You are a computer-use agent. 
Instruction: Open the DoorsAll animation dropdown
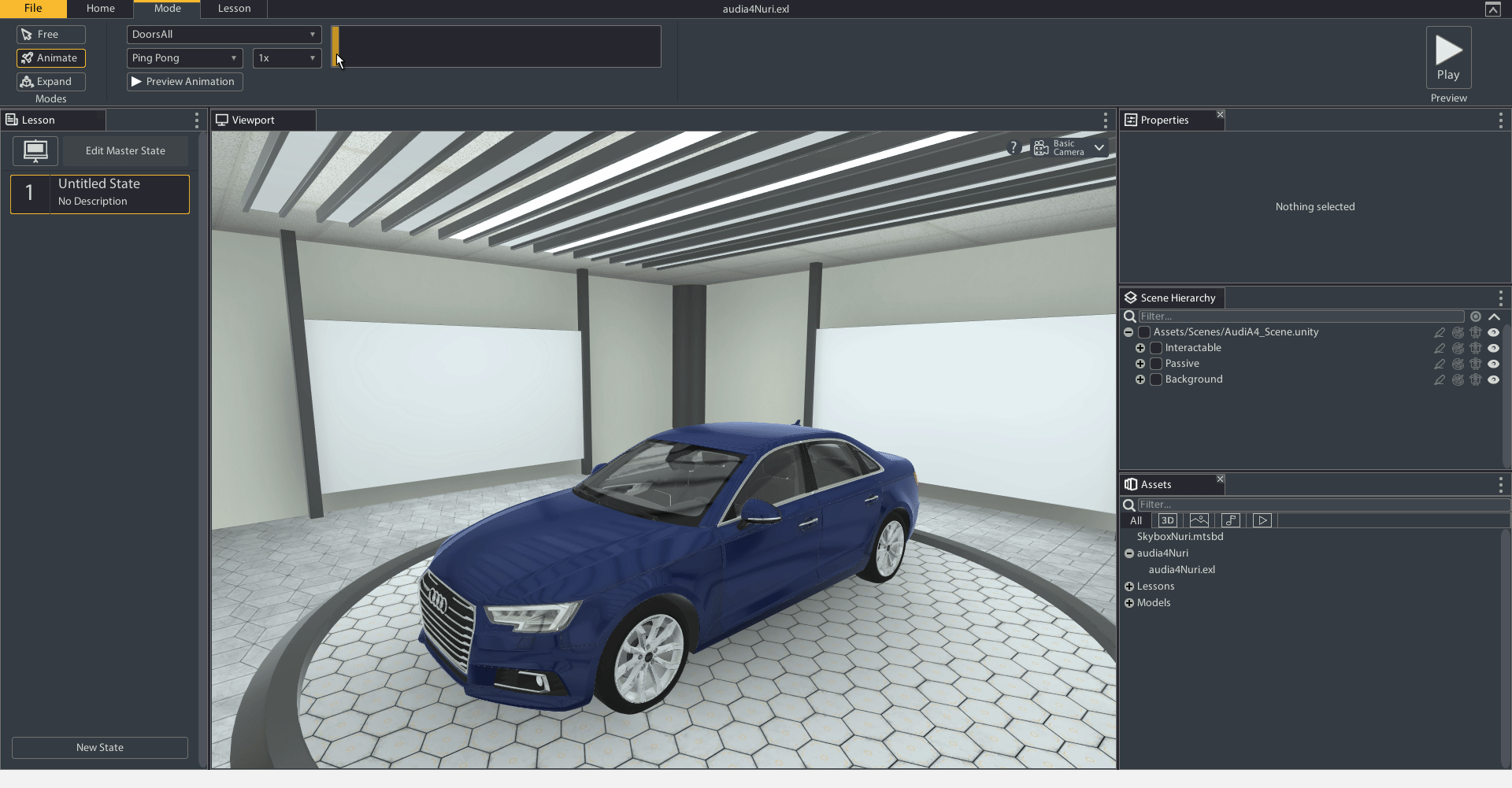pos(224,35)
